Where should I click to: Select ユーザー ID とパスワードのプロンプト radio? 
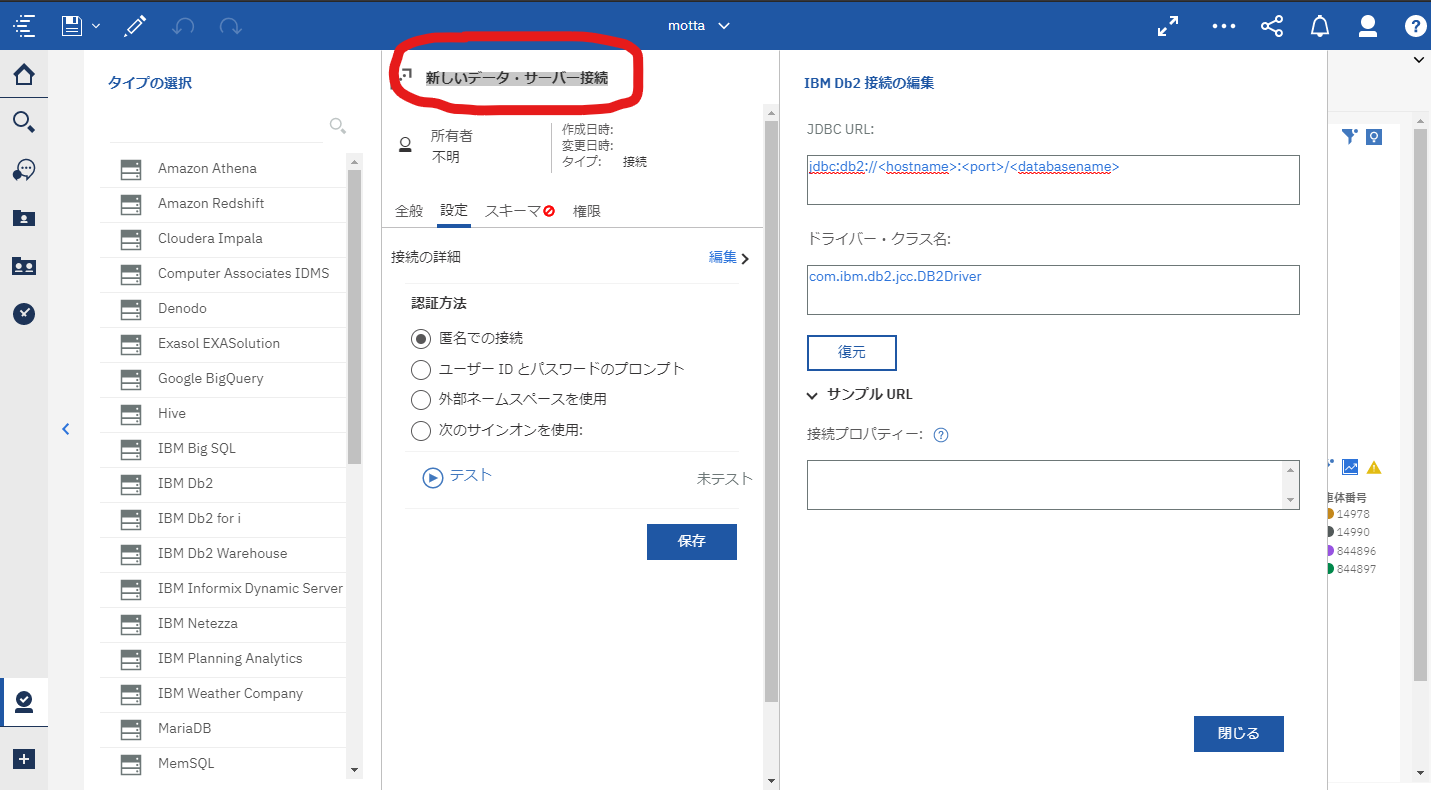pos(421,369)
